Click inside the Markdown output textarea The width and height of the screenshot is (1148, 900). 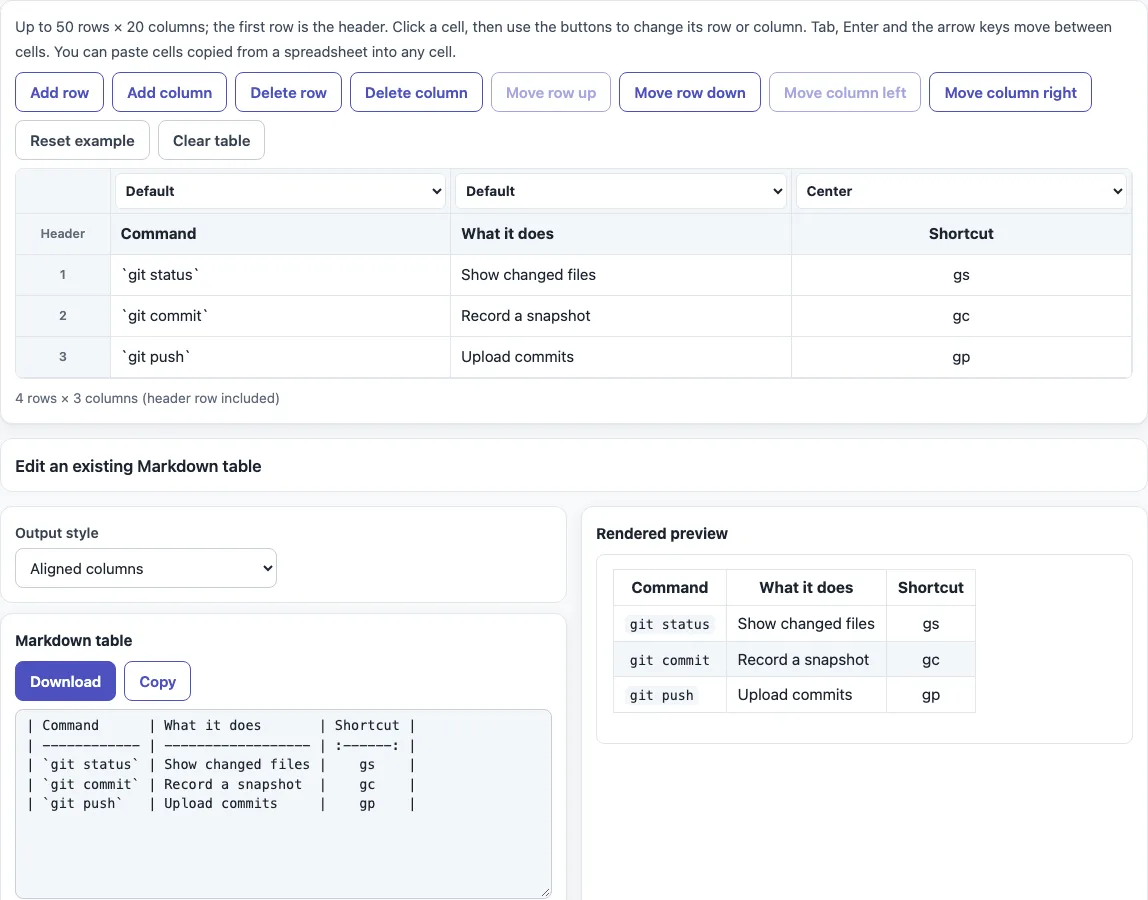283,803
